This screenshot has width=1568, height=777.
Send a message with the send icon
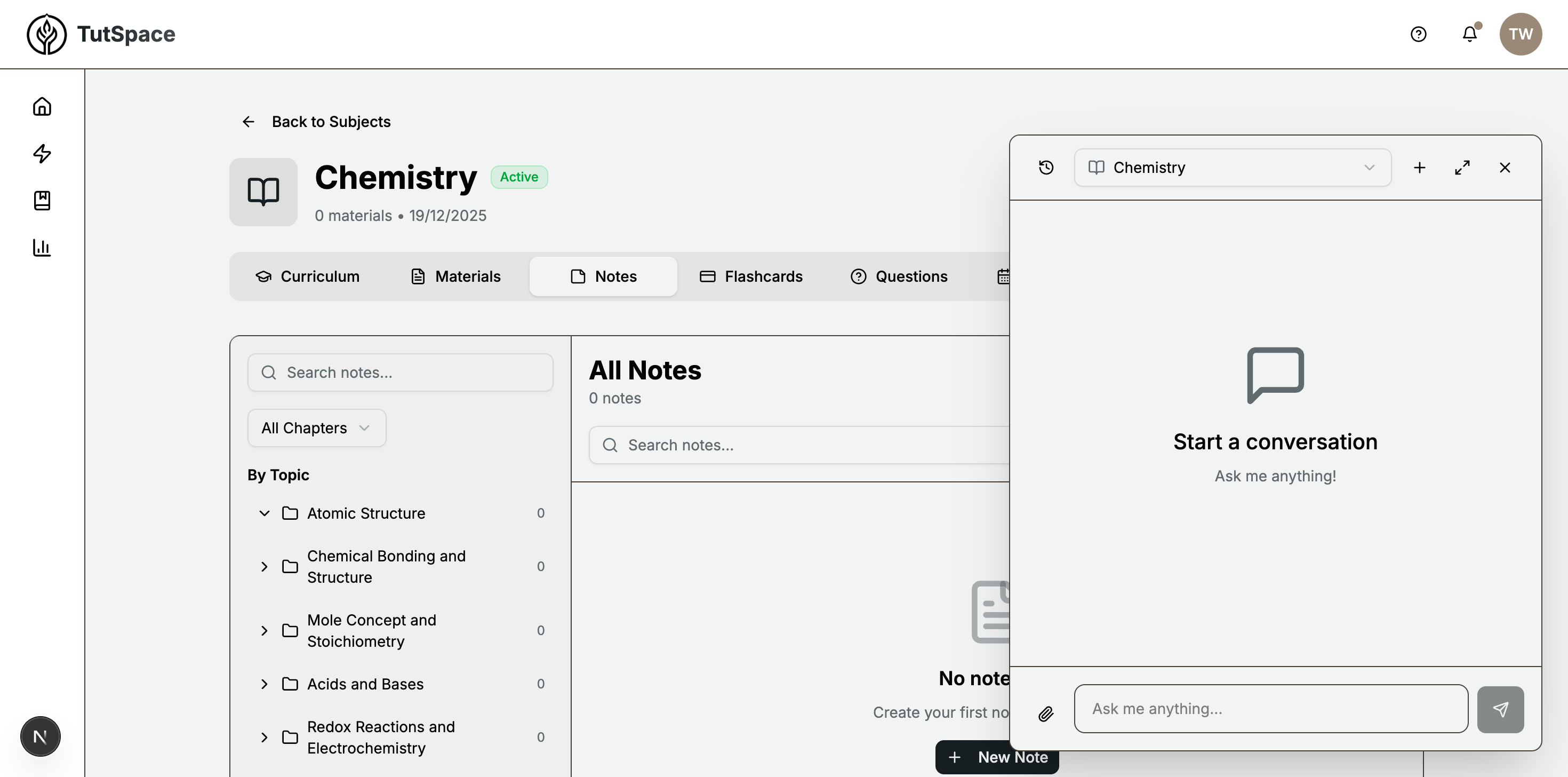tap(1500, 709)
